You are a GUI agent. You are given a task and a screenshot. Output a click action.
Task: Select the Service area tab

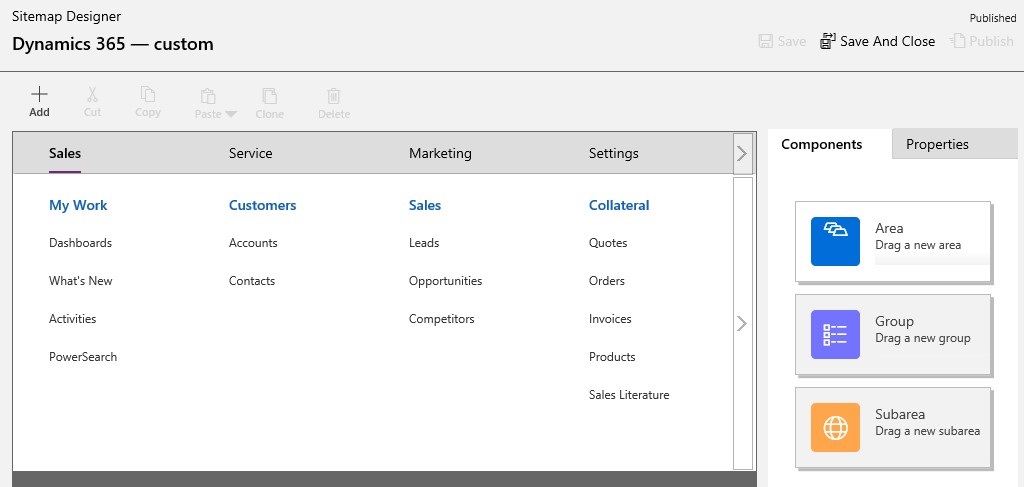[250, 153]
